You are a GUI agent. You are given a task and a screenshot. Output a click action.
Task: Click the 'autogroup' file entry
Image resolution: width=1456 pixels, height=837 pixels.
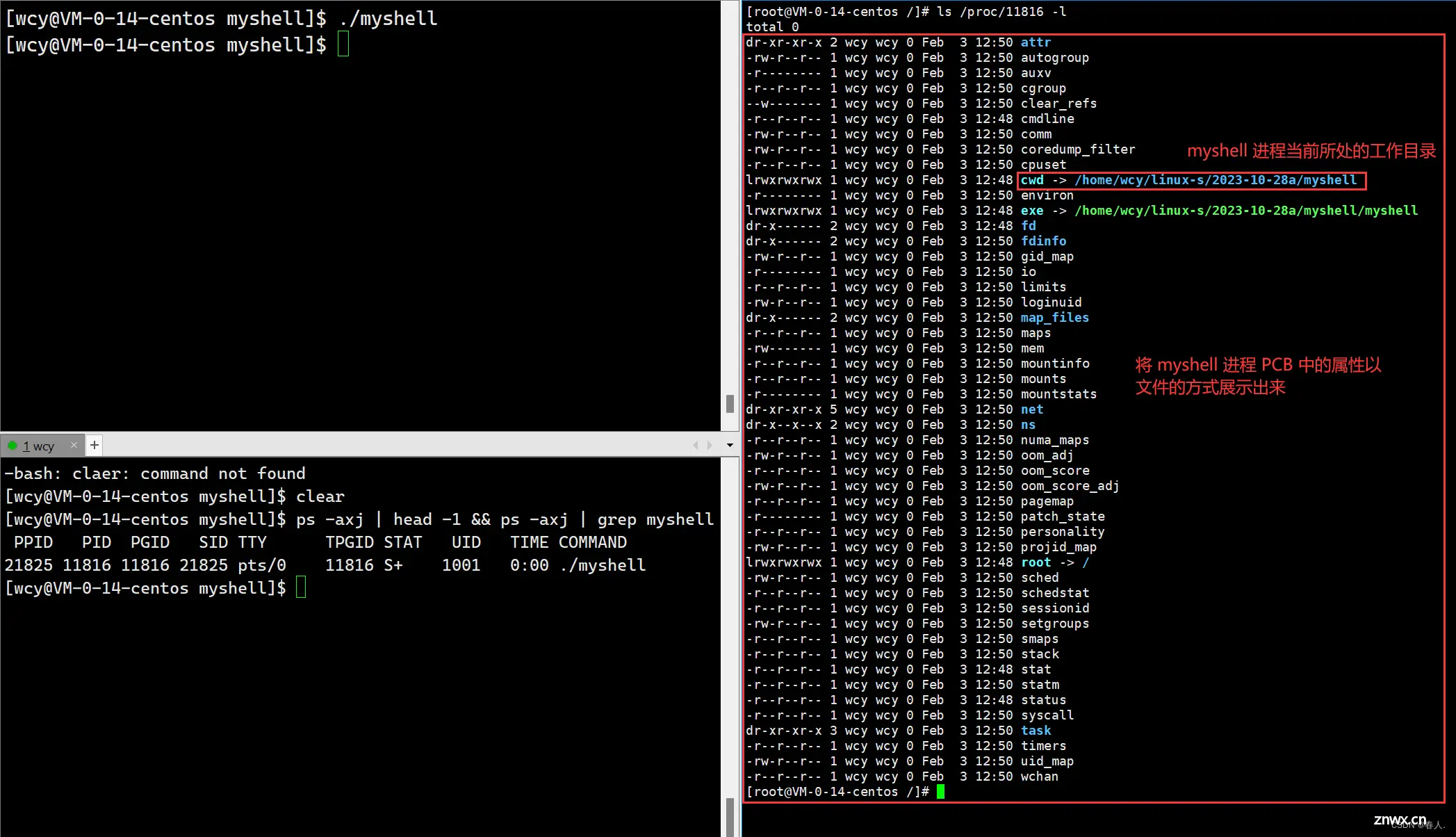pyautogui.click(x=1054, y=58)
